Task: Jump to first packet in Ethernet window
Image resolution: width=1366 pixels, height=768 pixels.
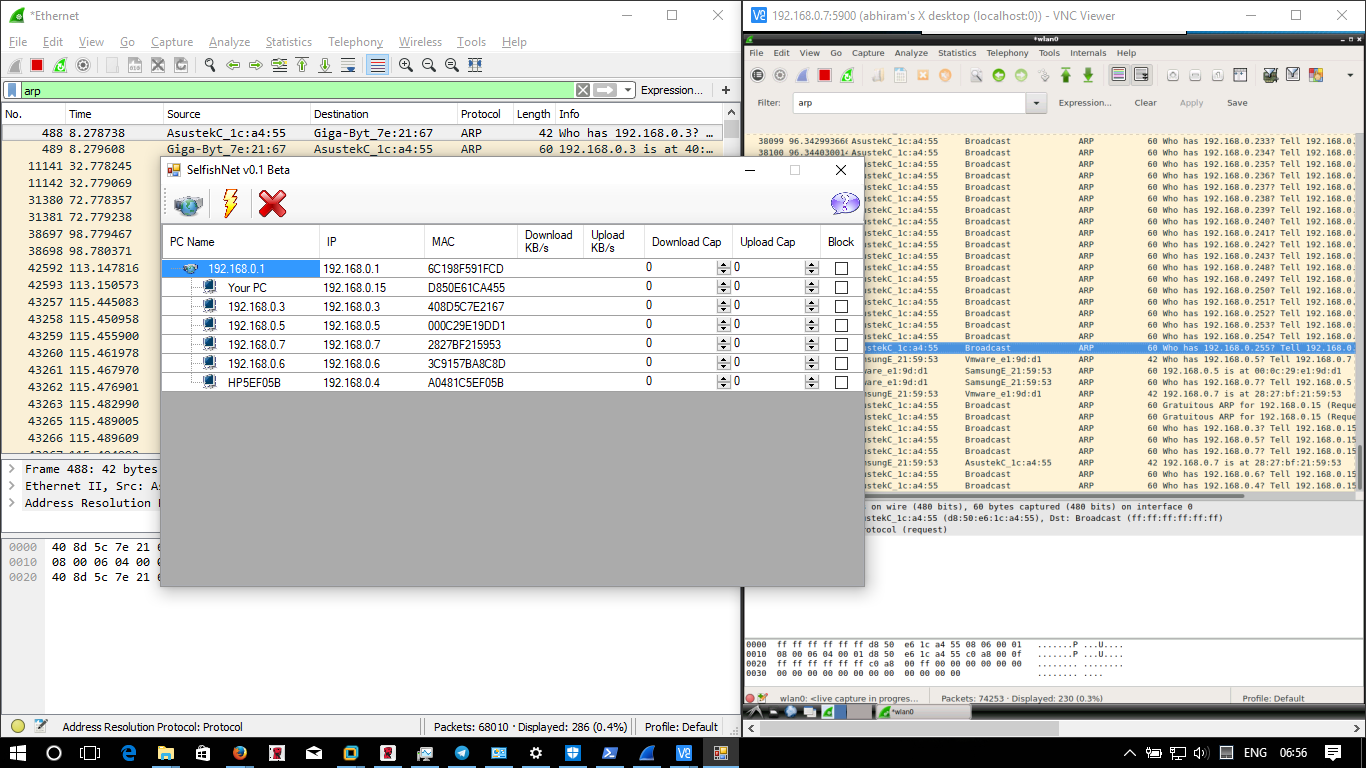Action: 302,65
